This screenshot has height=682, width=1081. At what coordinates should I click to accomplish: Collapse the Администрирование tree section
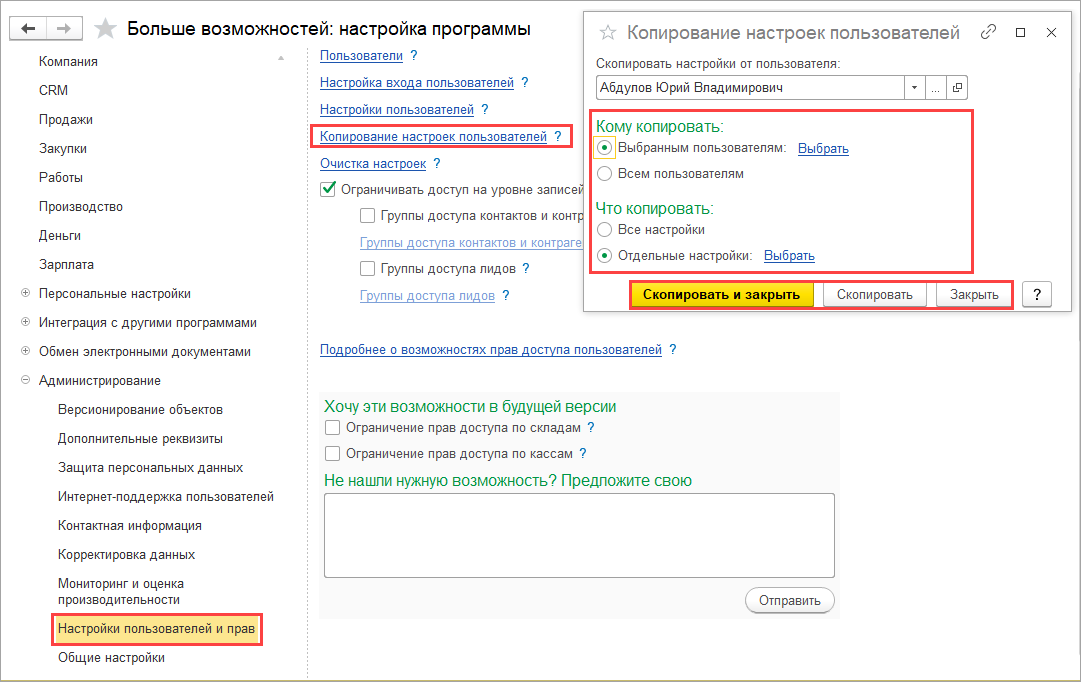click(x=25, y=381)
